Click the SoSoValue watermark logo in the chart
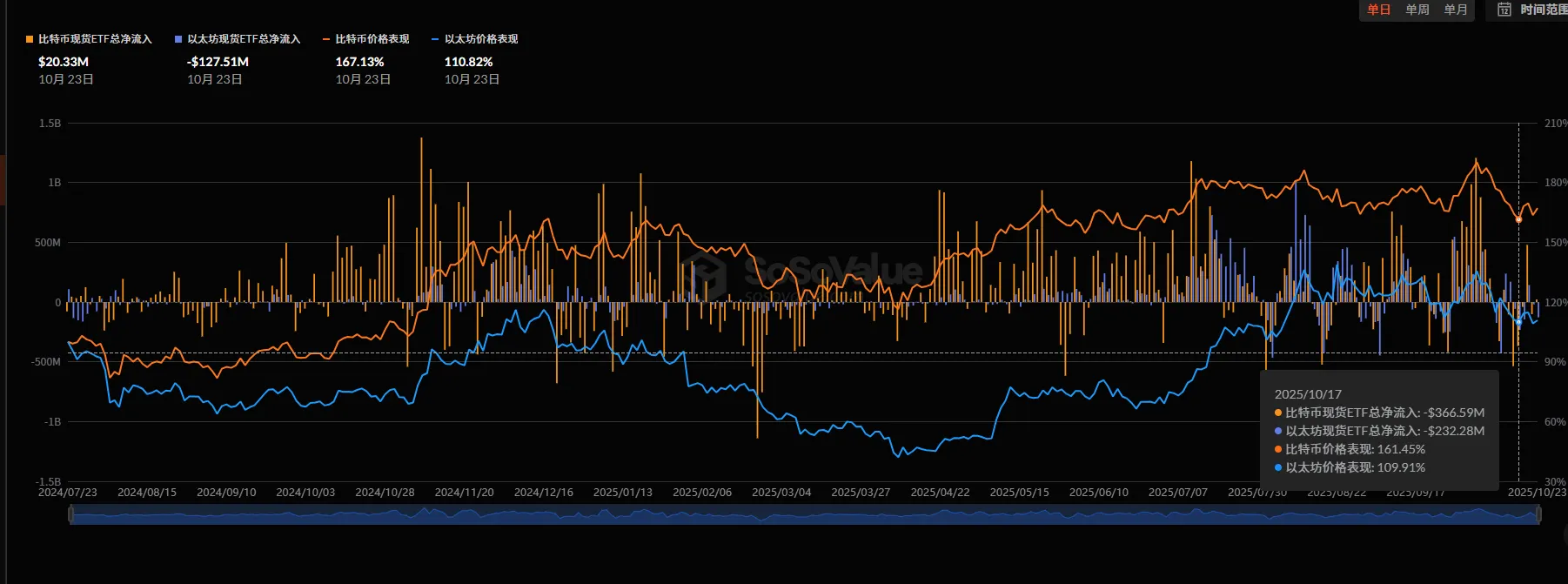The width and height of the screenshot is (1568, 584). [703, 273]
